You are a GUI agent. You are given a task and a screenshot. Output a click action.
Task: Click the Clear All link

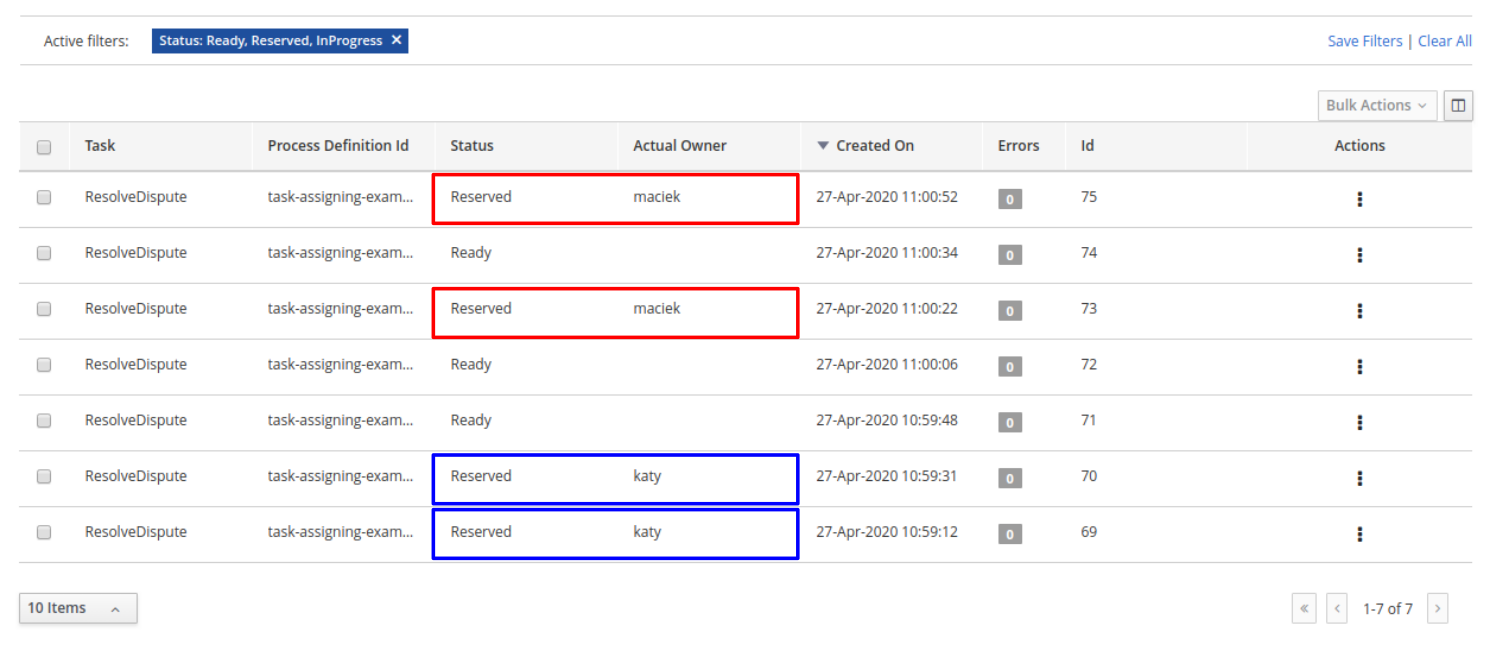[x=1445, y=40]
